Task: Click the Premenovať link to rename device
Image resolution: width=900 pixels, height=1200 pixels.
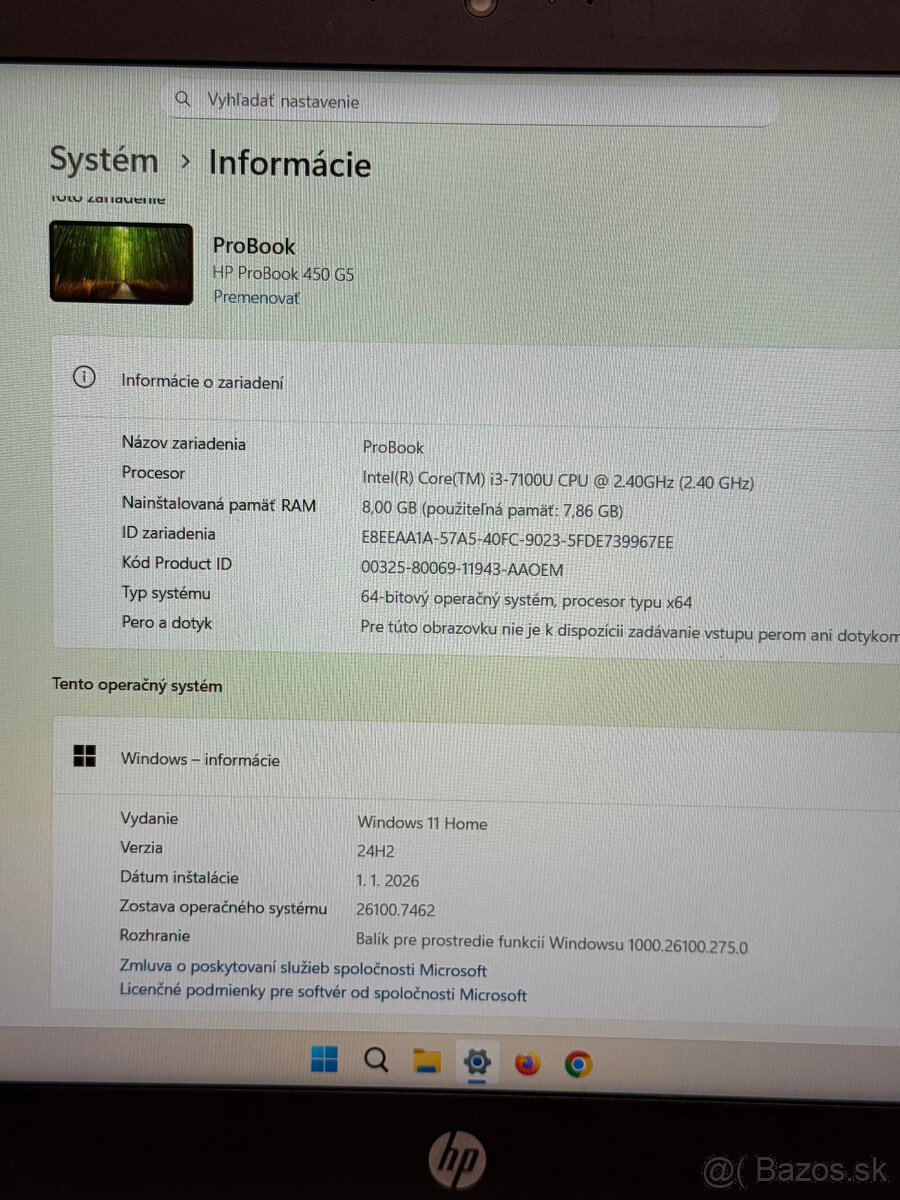Action: coord(256,297)
